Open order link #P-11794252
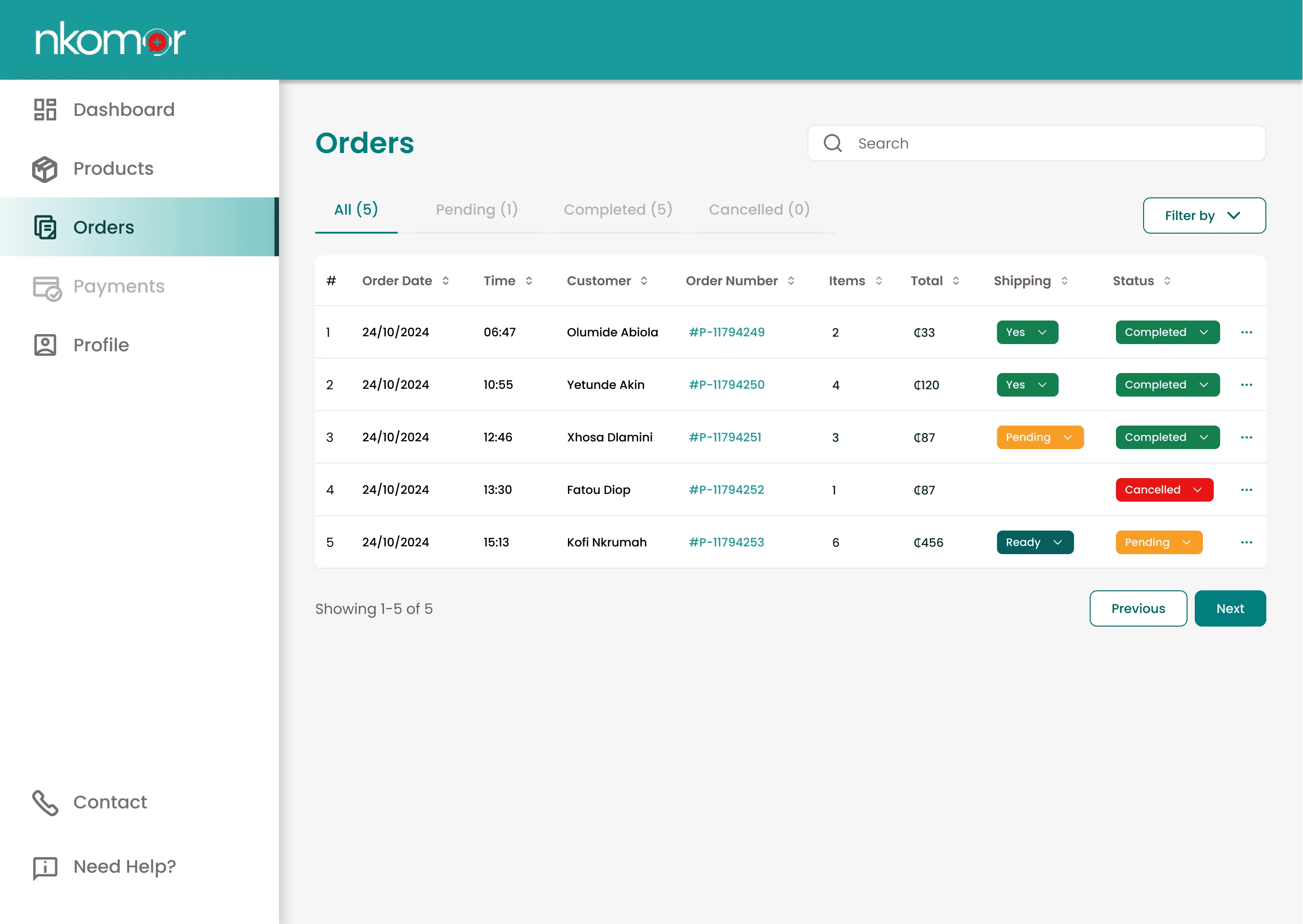The width and height of the screenshot is (1303, 924). coord(726,490)
